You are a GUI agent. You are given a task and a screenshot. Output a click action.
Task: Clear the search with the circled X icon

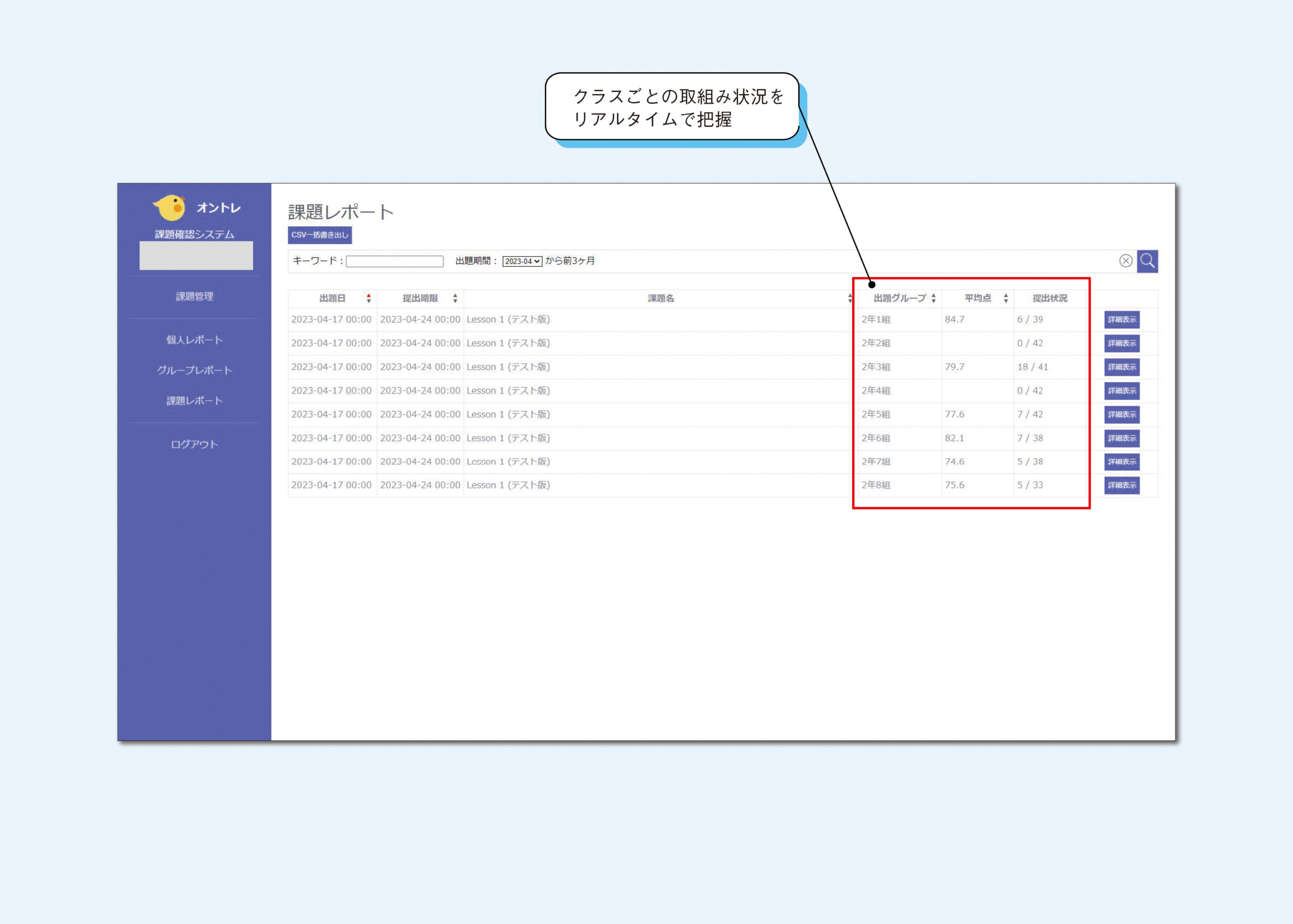tap(1125, 261)
